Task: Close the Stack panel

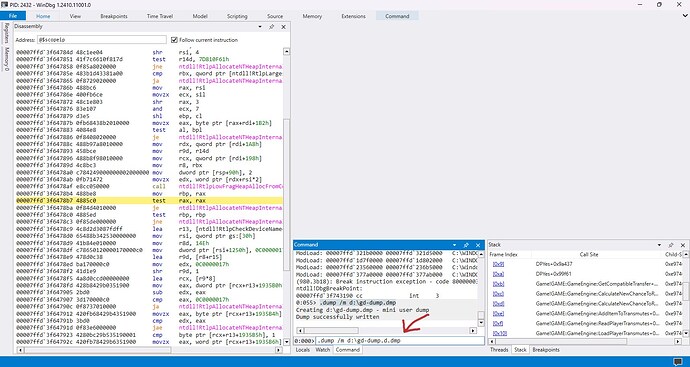Action: point(683,245)
